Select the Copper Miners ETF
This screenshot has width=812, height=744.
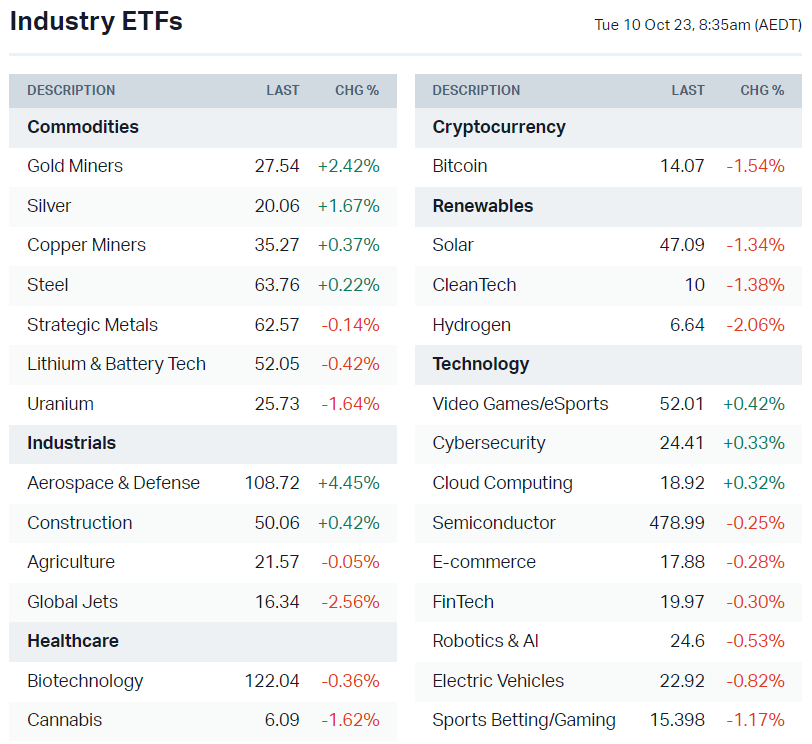click(x=86, y=245)
